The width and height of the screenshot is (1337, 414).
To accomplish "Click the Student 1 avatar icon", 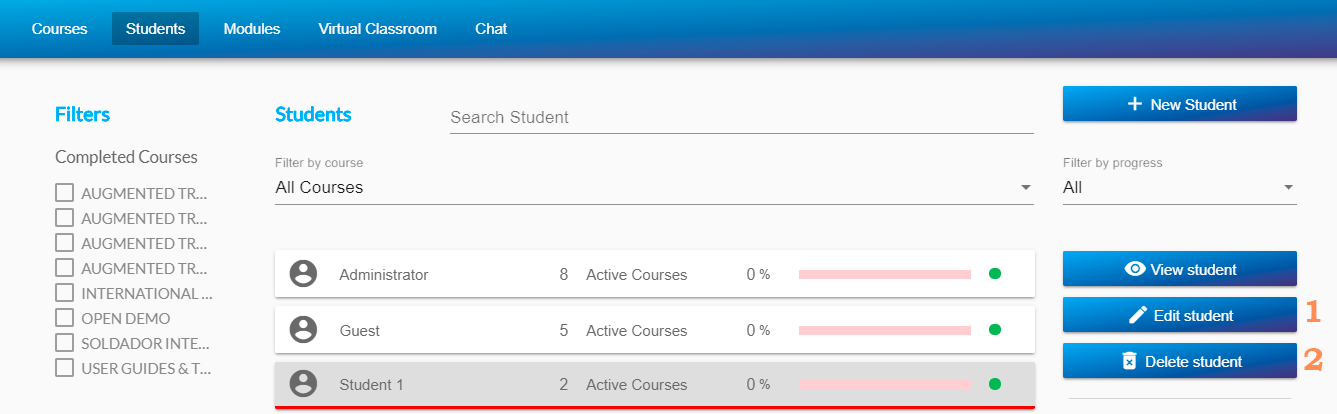I will tap(303, 384).
